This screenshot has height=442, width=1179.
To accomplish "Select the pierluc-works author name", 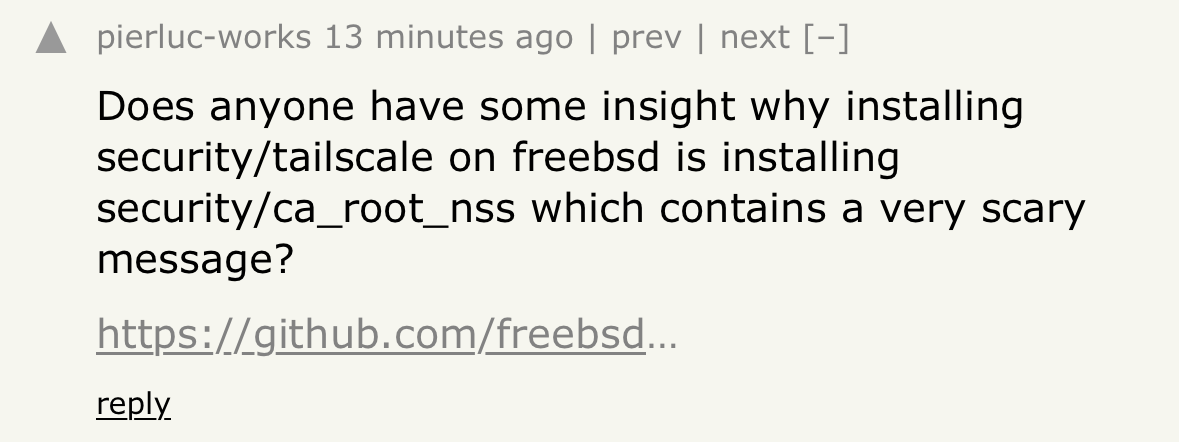I will coord(204,38).
